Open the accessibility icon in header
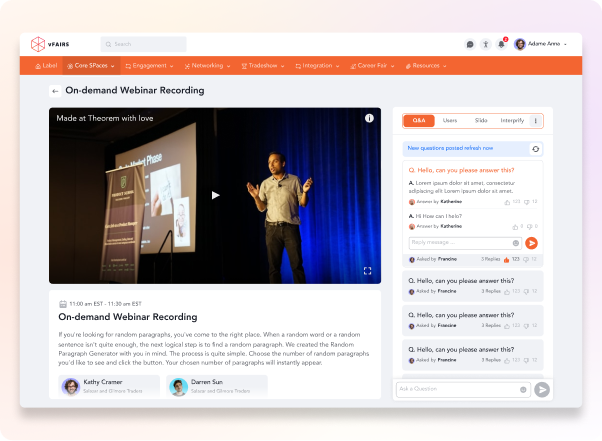Screen dimensions: 602x441 (486, 44)
